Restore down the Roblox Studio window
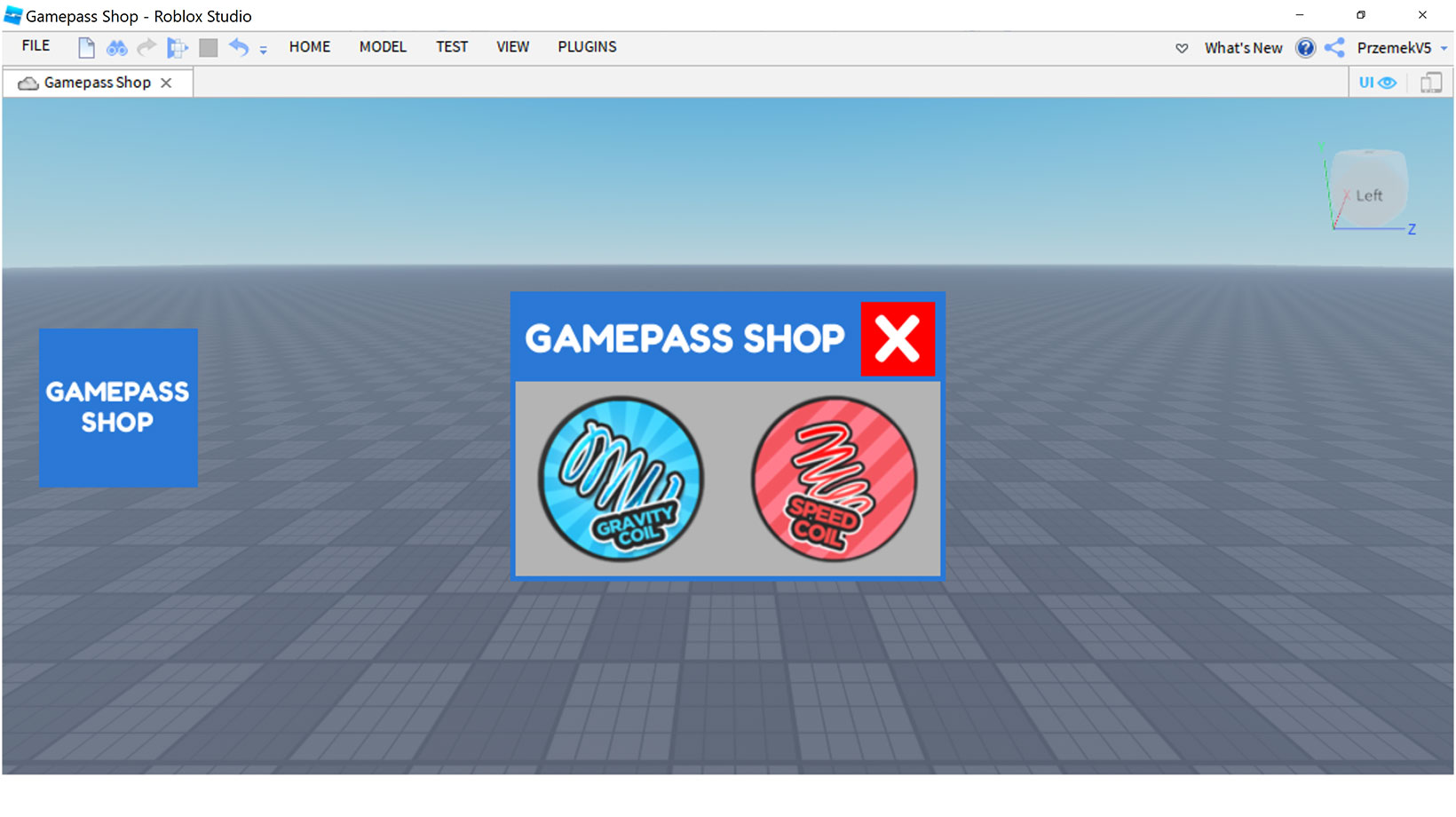 click(1360, 15)
